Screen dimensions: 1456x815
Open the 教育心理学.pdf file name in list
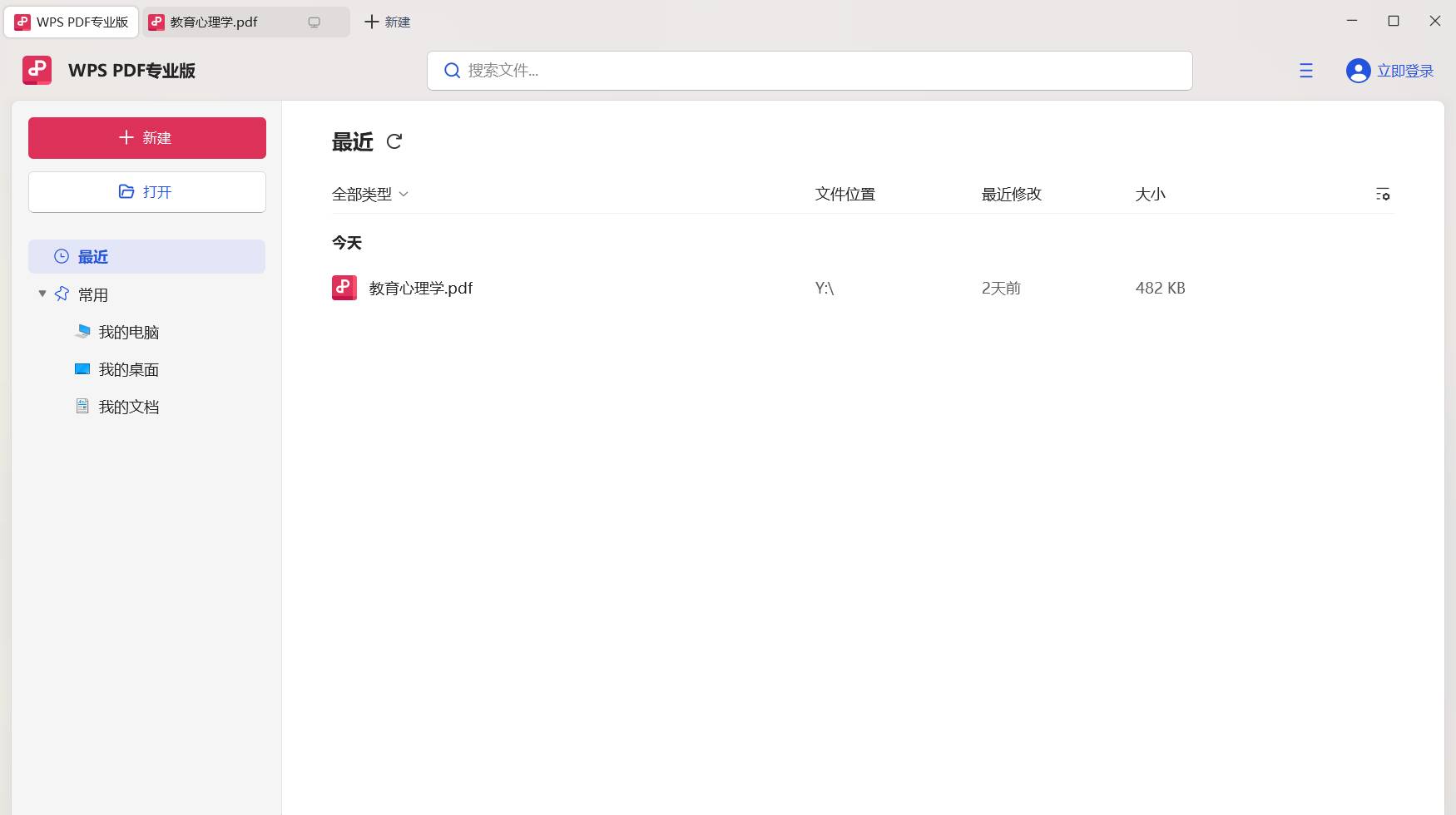pyautogui.click(x=421, y=288)
